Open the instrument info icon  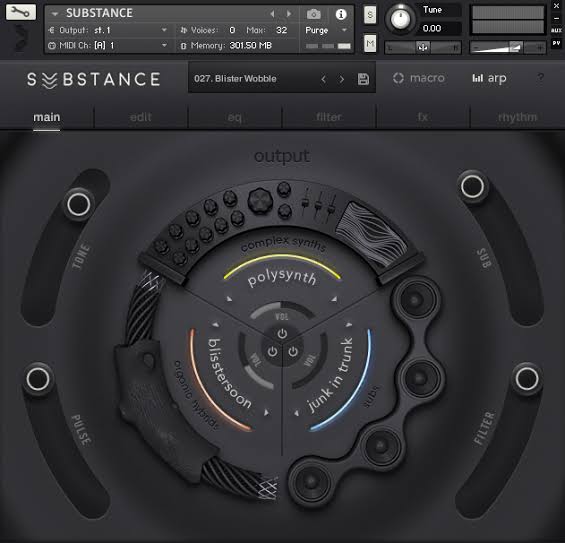(341, 14)
